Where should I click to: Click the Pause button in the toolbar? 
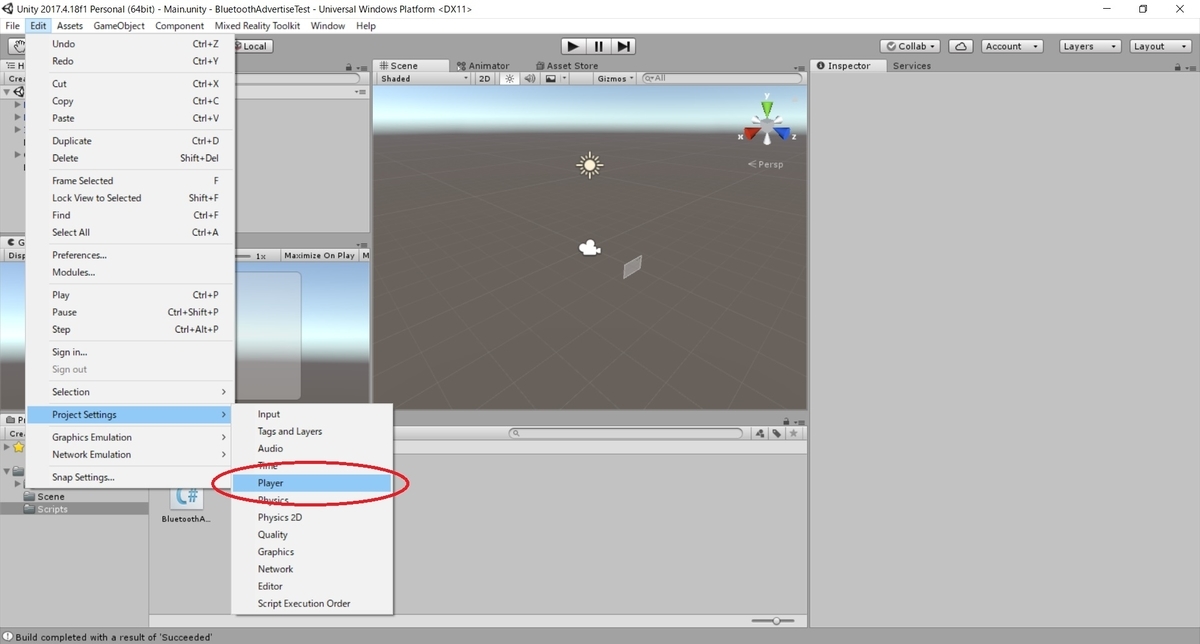598,46
